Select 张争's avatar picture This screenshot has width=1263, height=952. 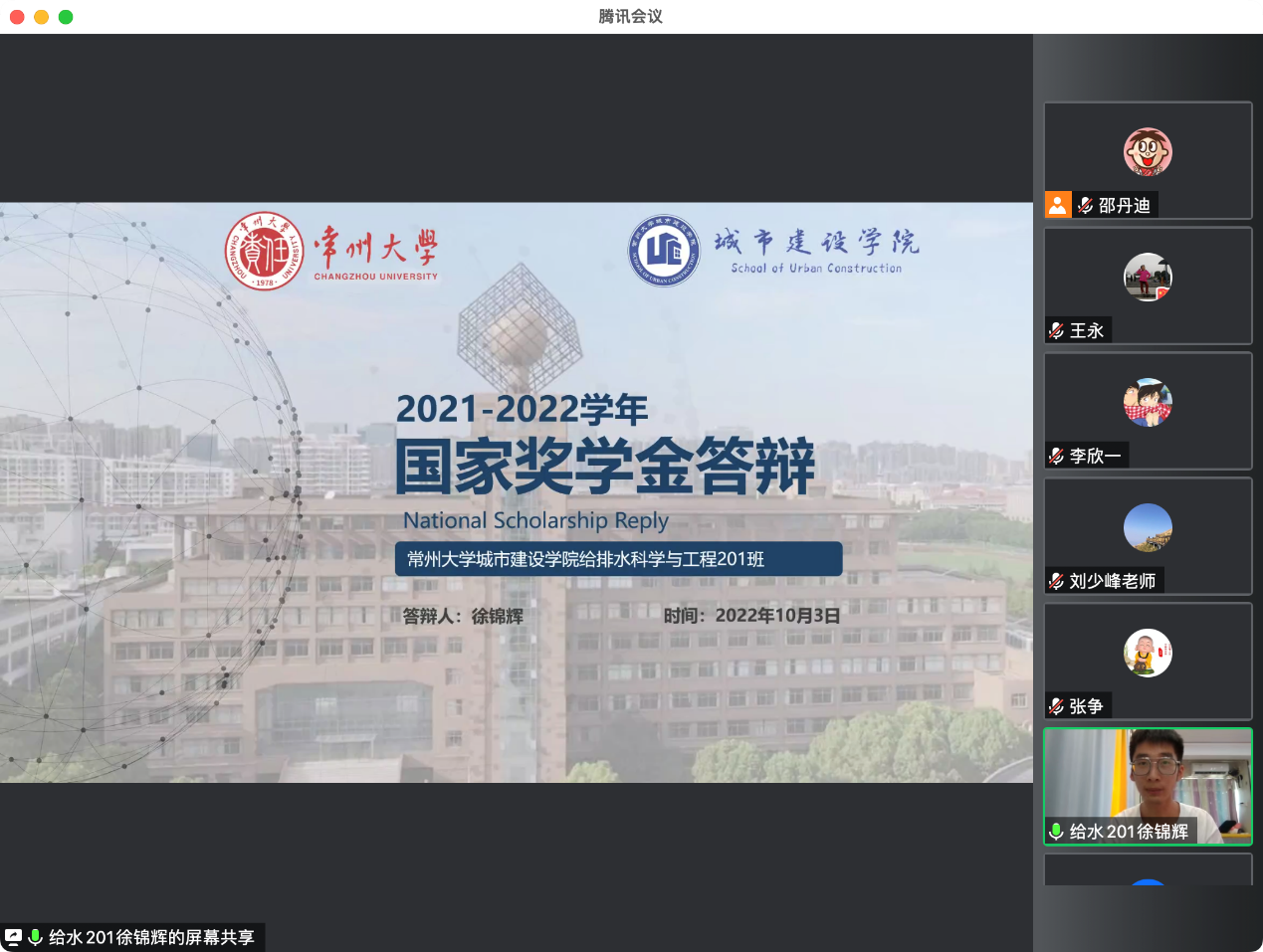click(x=1148, y=654)
